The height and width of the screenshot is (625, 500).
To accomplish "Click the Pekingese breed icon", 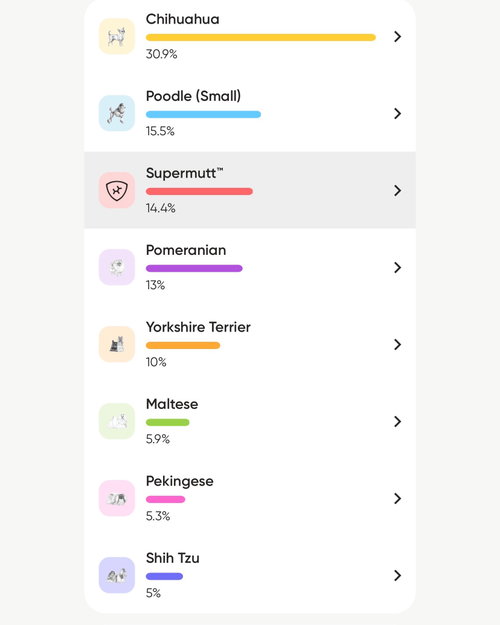I will [x=117, y=498].
